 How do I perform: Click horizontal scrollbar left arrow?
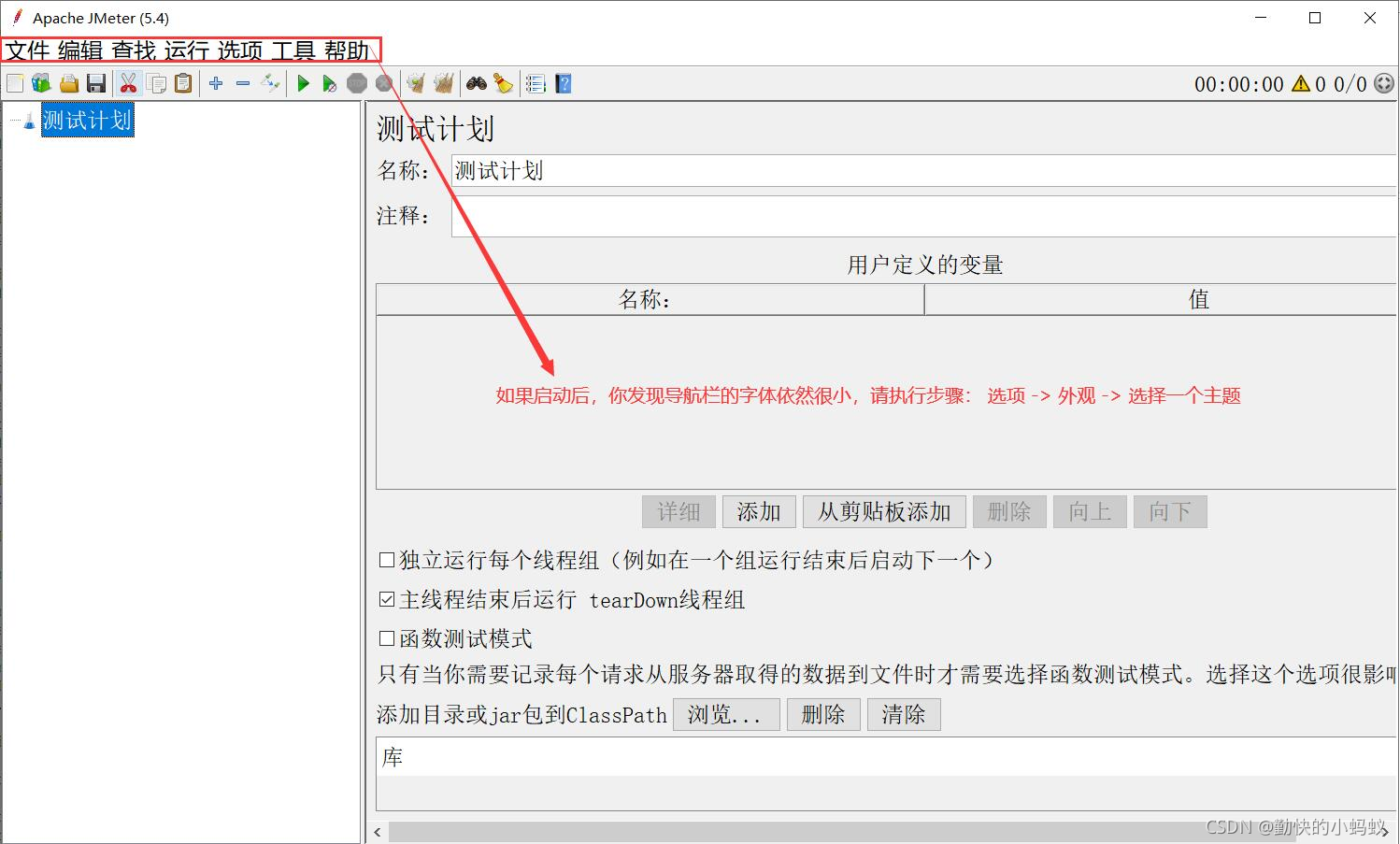pos(378,832)
